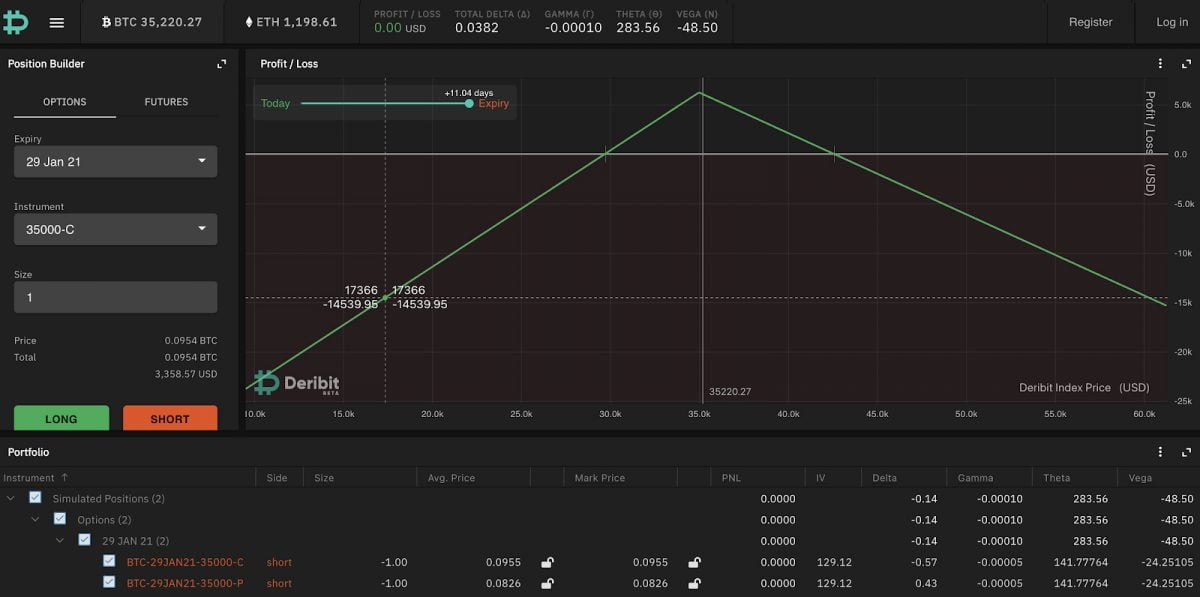Click the Size input field
The width and height of the screenshot is (1200, 597).
115,296
